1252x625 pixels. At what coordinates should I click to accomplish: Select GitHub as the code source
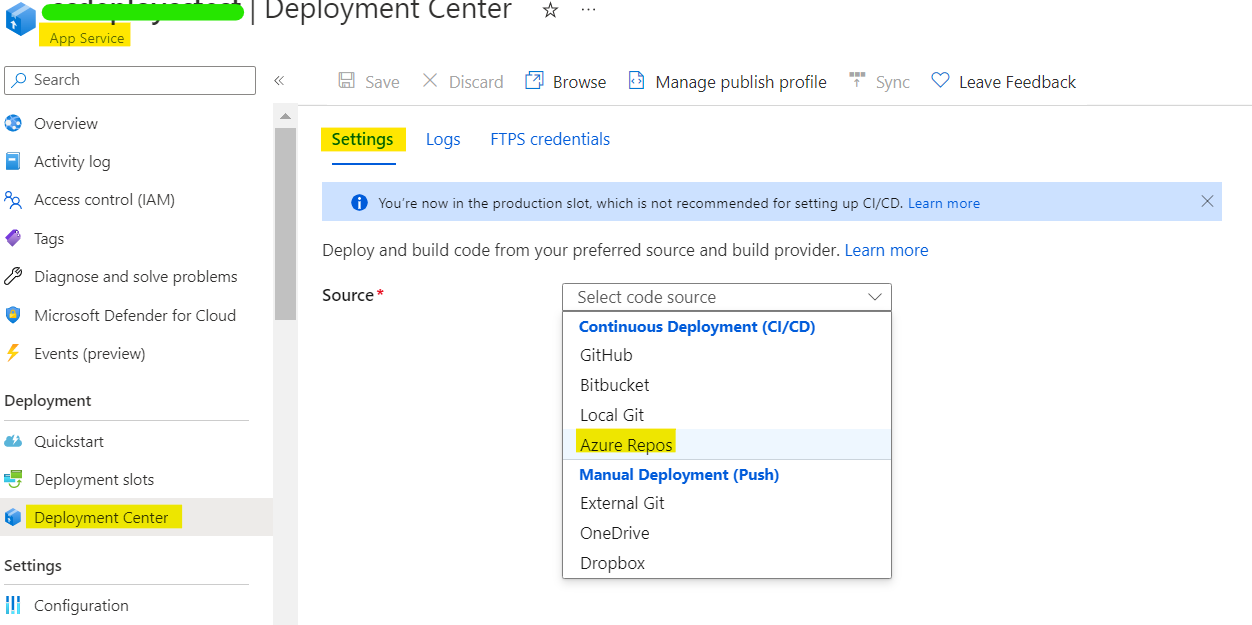tap(605, 354)
